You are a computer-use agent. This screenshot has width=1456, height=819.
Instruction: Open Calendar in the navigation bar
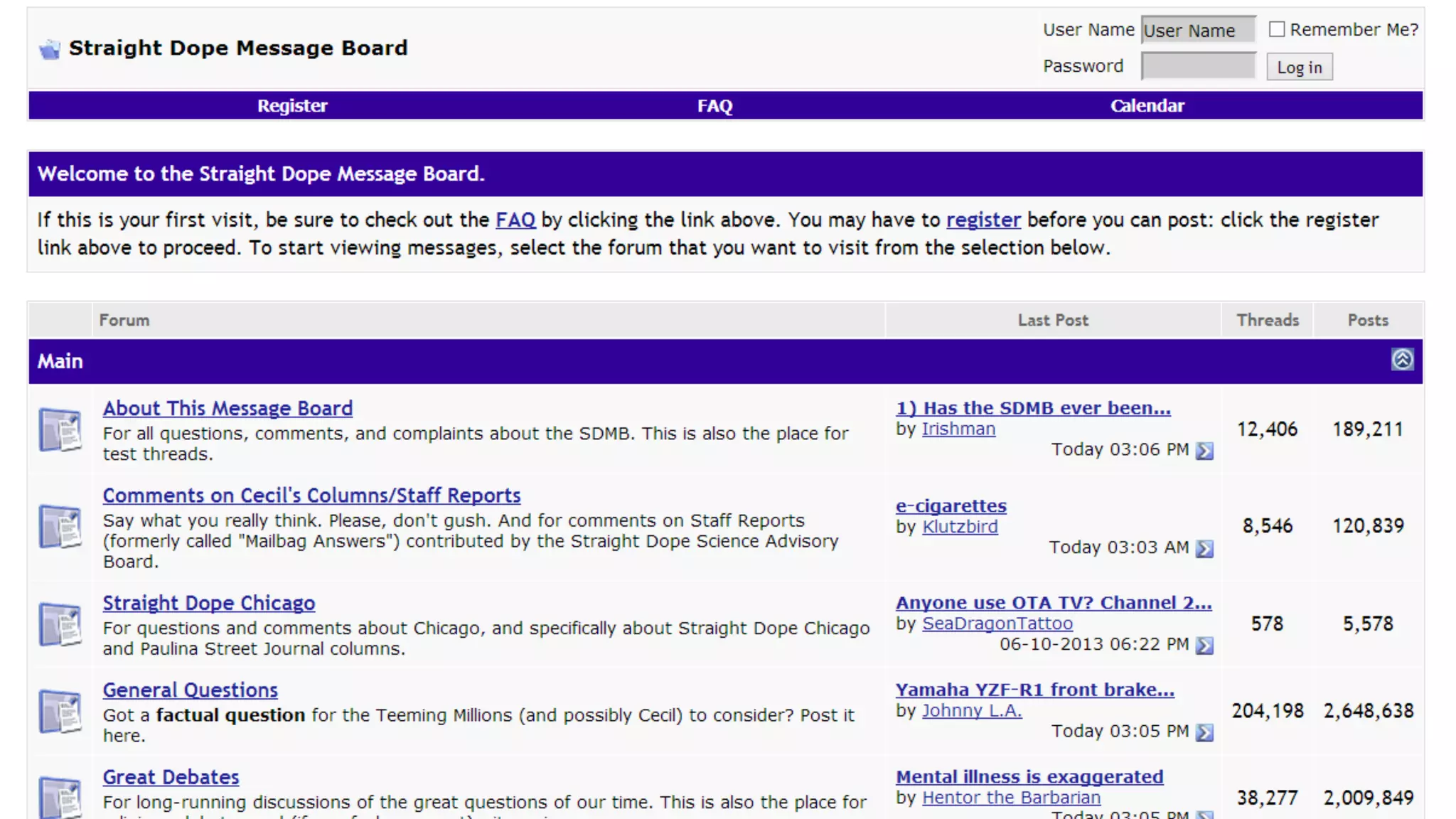1147,106
